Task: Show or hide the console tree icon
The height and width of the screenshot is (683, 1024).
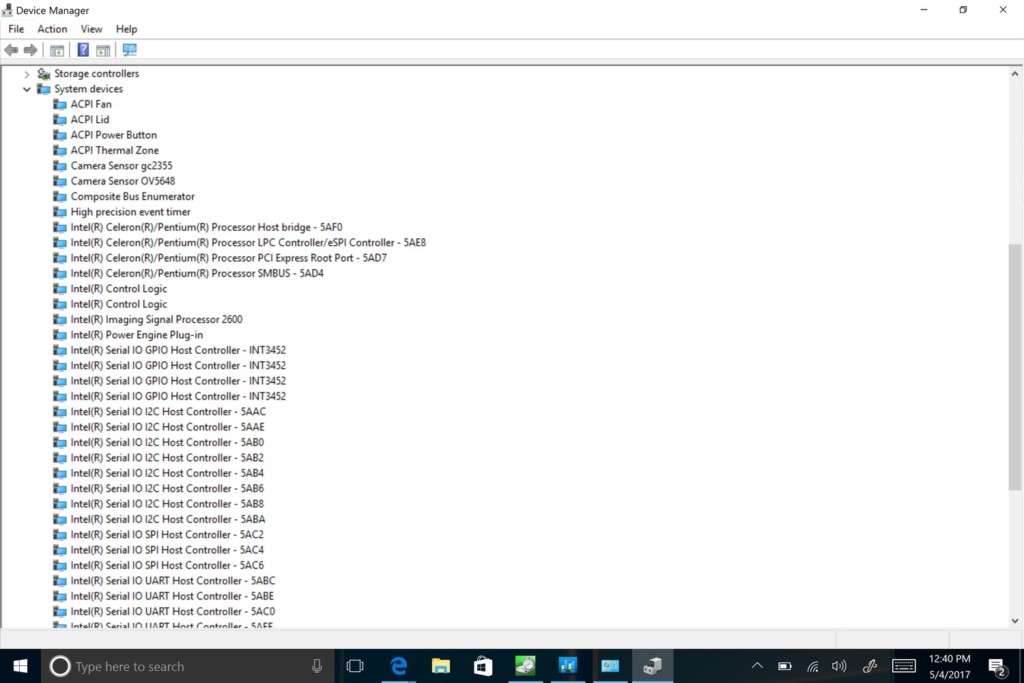Action: (x=57, y=50)
